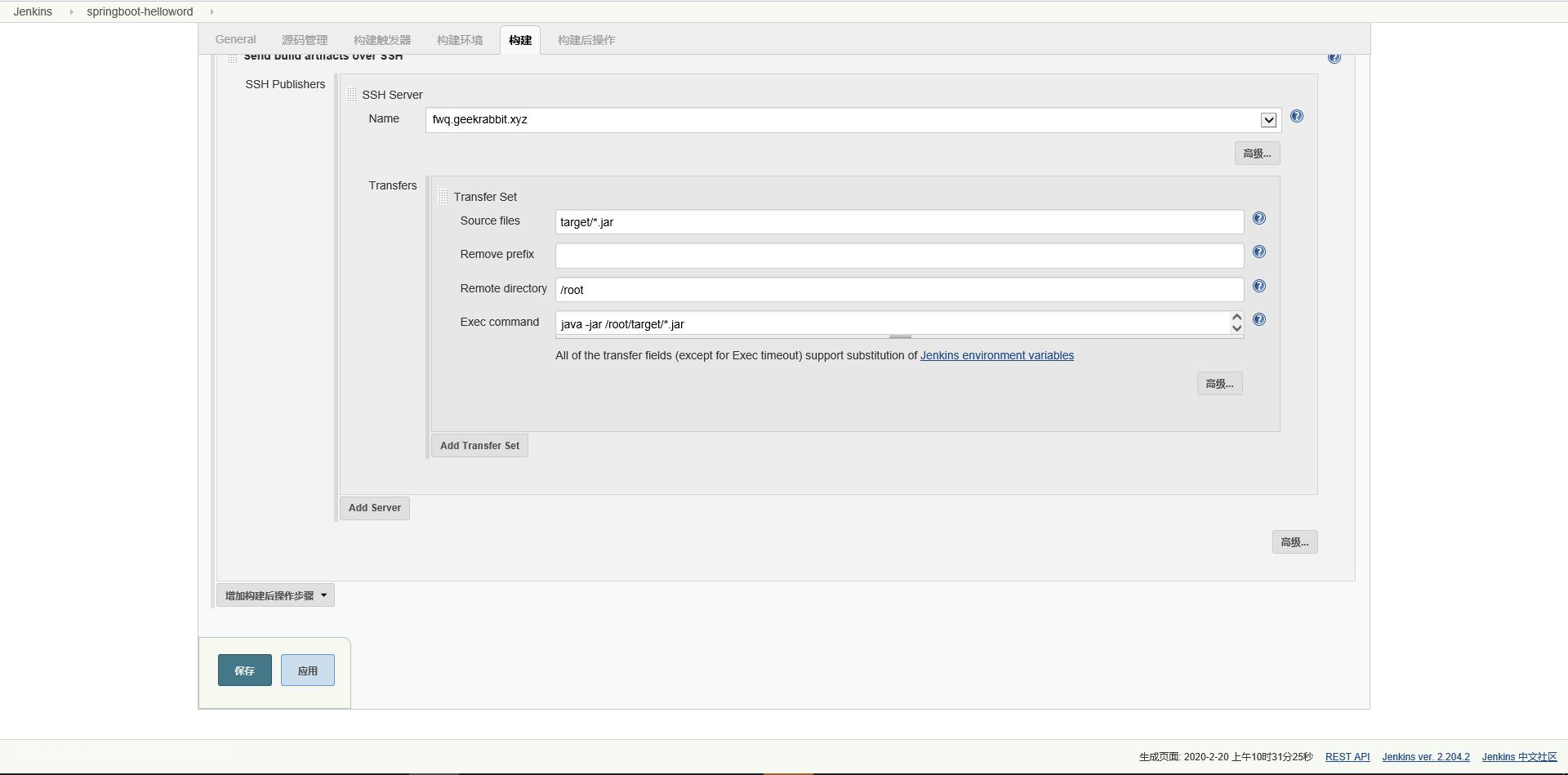Apply changes with 应用 button
The width and height of the screenshot is (1568, 775).
308,670
